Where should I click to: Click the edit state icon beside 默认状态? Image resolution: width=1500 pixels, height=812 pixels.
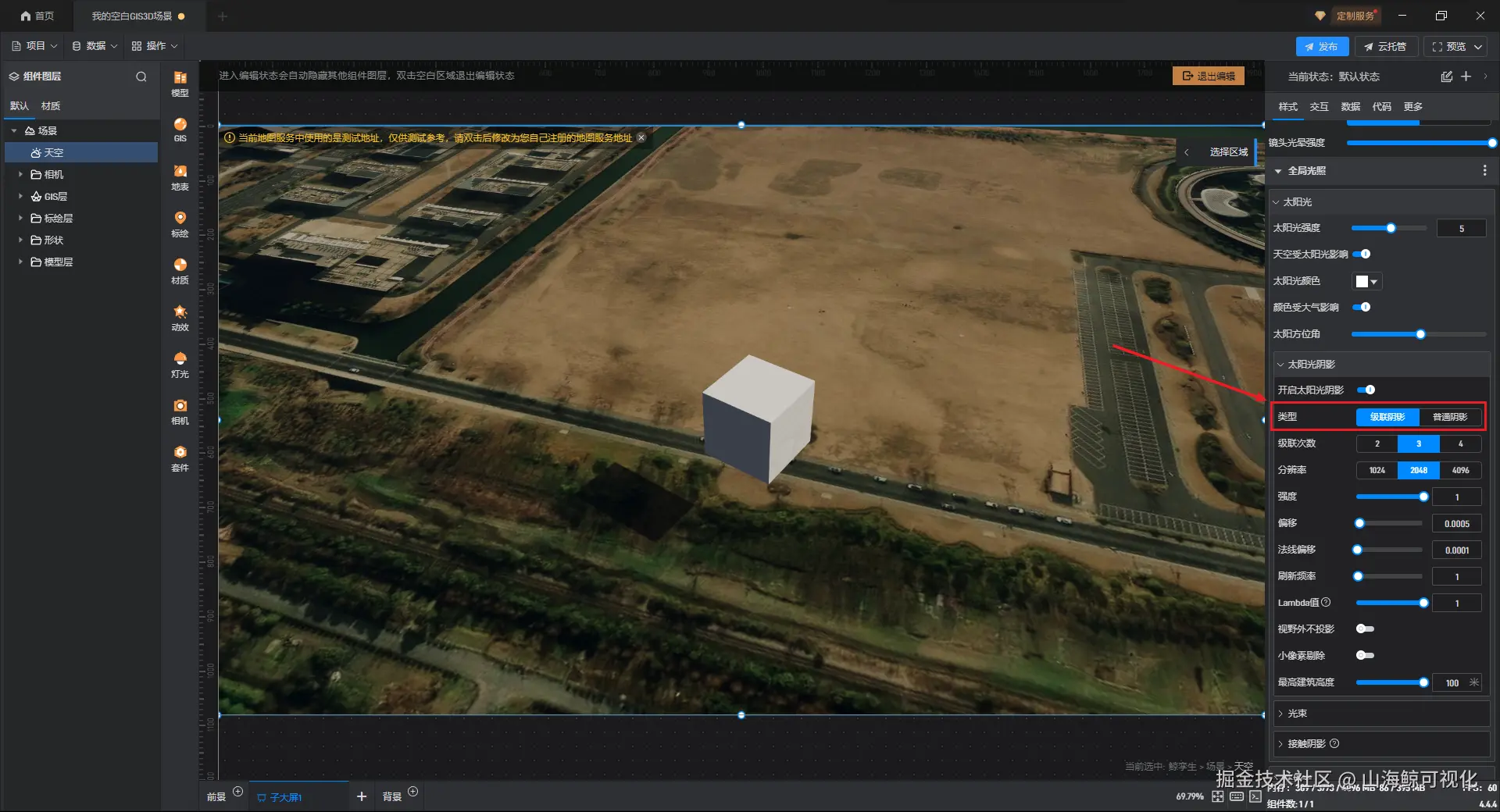1446,77
